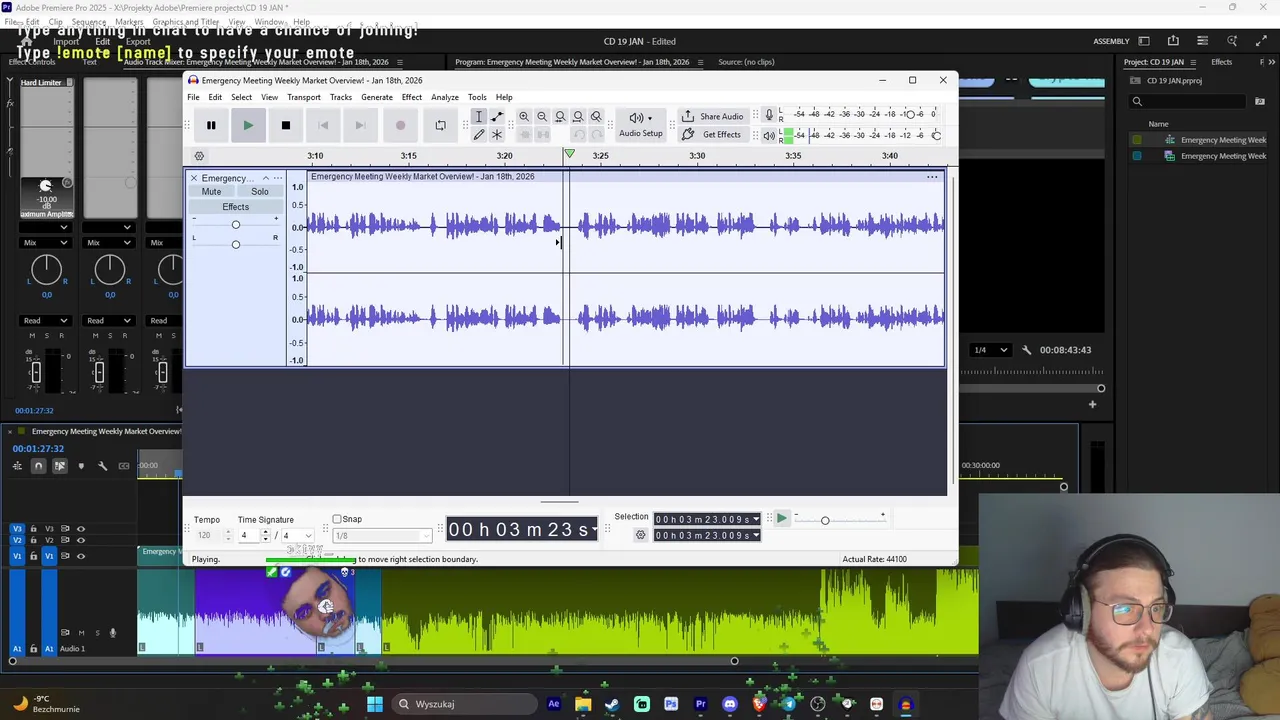Click the Zoom Toggle icon
Screen dimensions: 1280x720
(x=596, y=117)
